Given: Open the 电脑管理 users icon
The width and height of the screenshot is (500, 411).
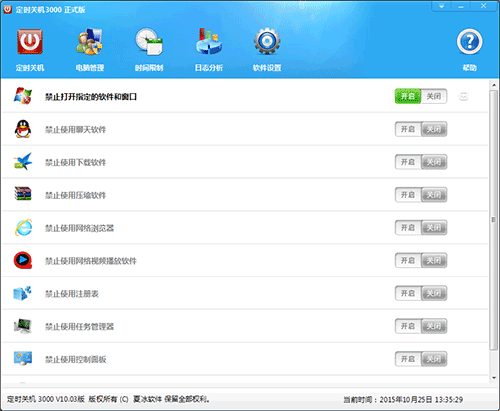Looking at the screenshot, I should 89,42.
